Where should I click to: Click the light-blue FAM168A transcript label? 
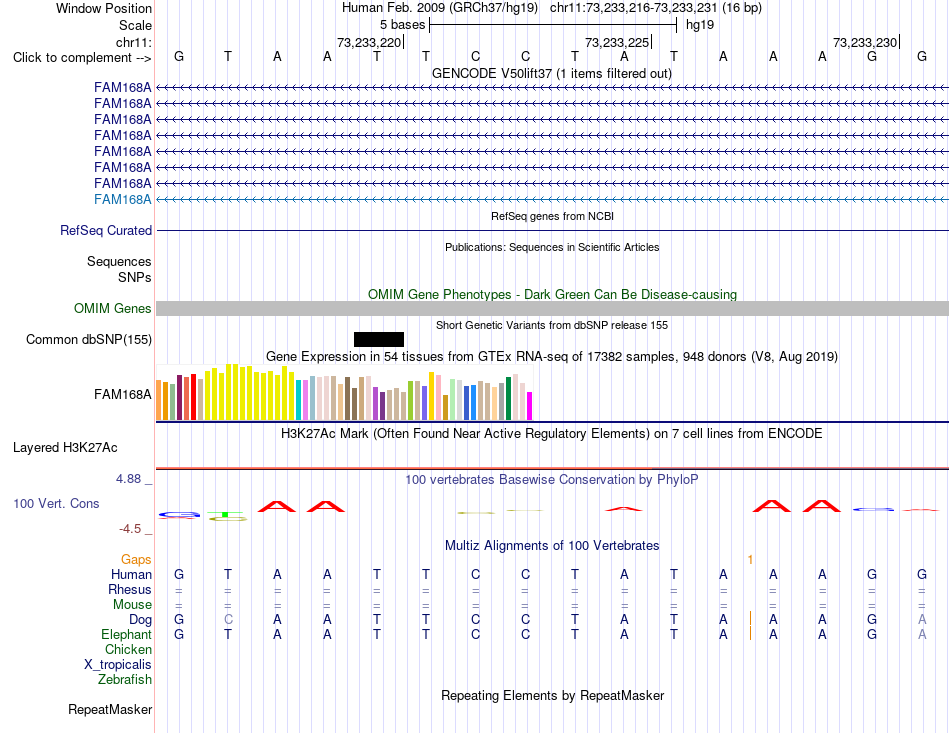[122, 199]
